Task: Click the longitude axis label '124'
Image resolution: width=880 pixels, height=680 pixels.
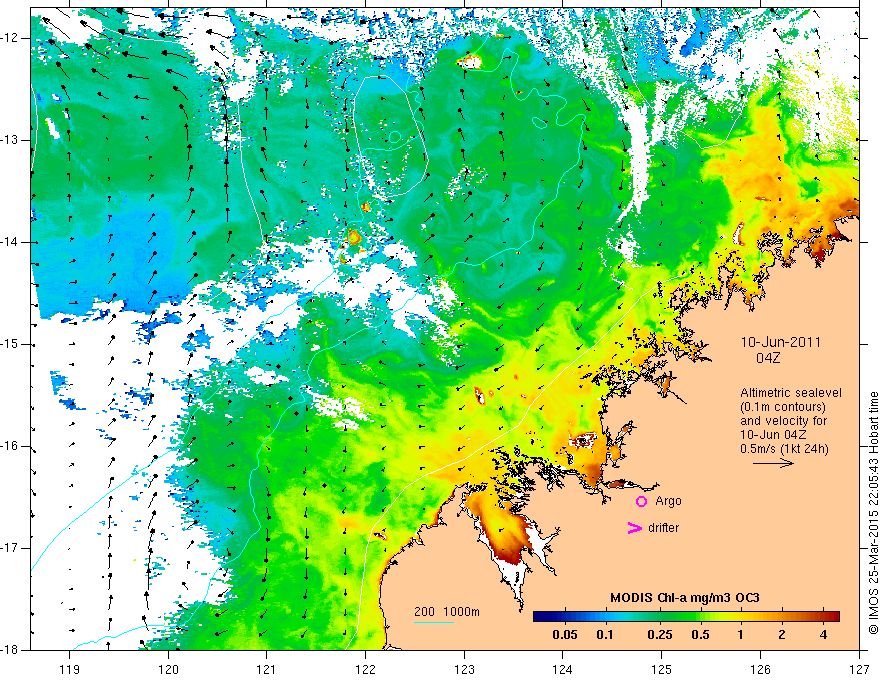Action: 563,670
